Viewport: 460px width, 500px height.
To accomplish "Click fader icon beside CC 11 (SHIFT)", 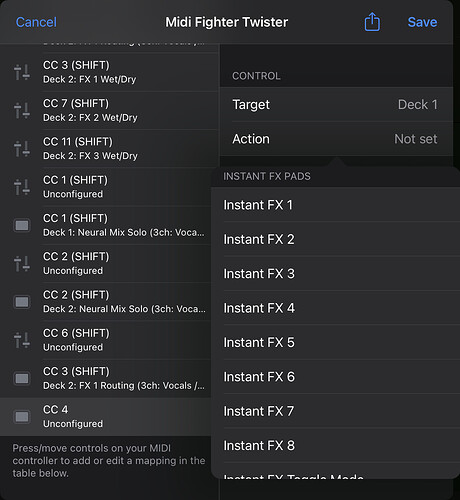I will pyautogui.click(x=22, y=149).
